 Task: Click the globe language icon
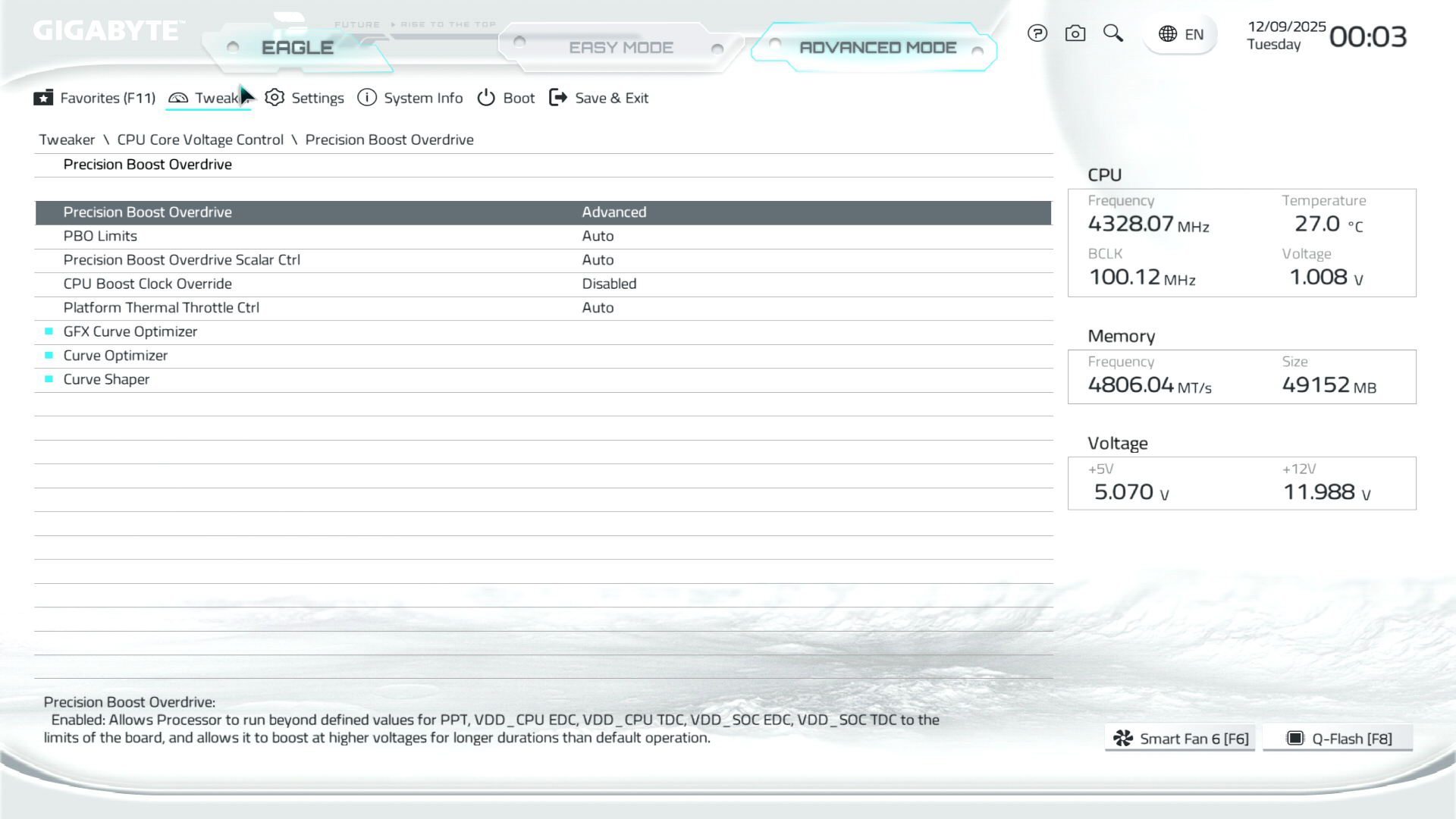click(1168, 34)
